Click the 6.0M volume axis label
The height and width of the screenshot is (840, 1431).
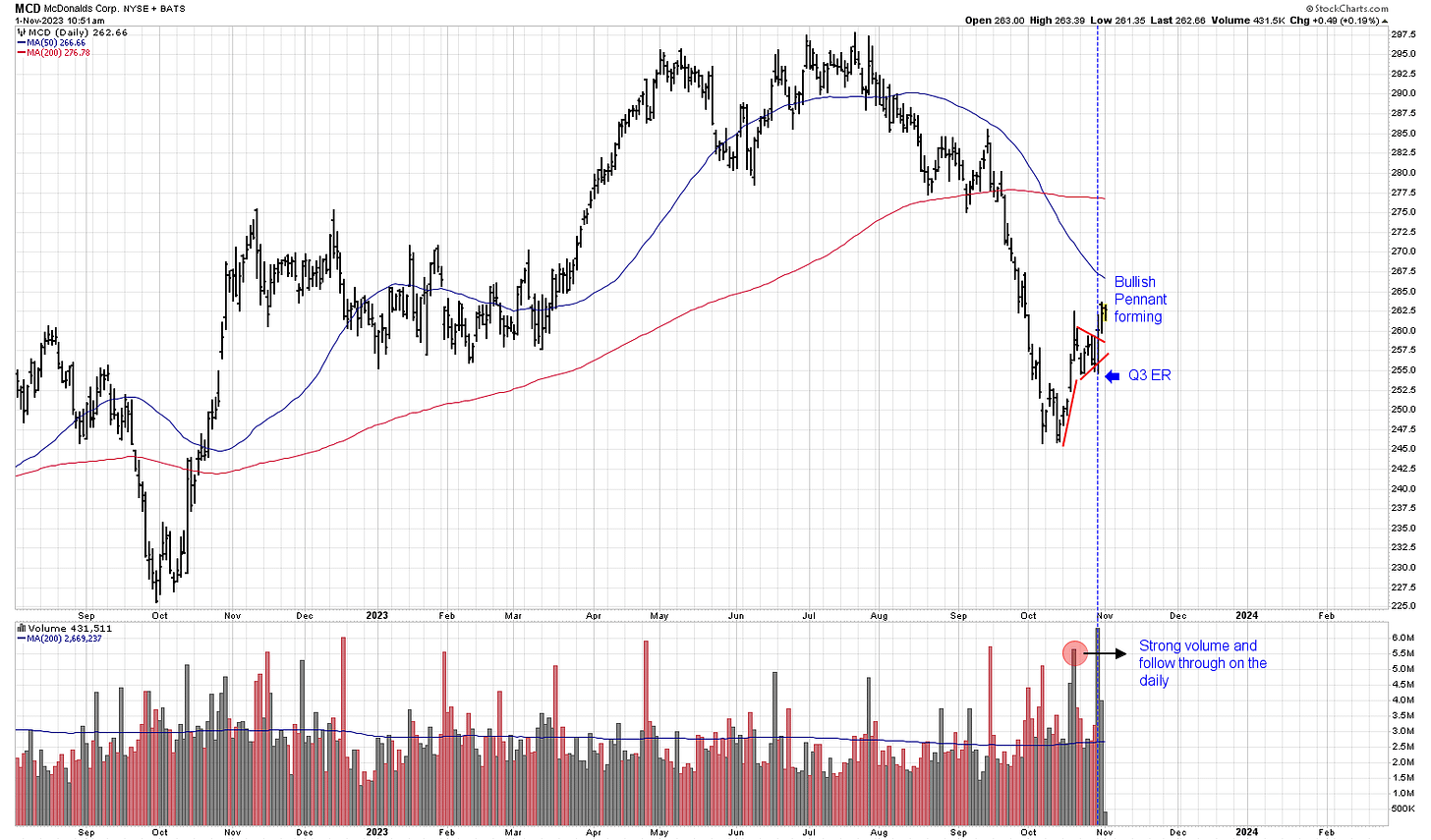(1403, 638)
